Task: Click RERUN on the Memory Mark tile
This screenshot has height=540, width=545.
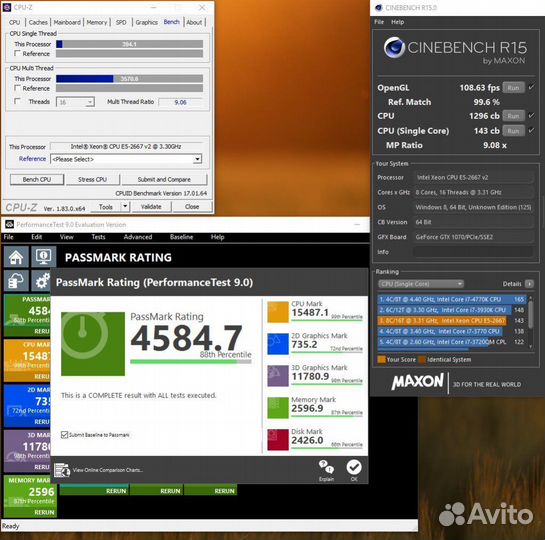Action: point(44,512)
